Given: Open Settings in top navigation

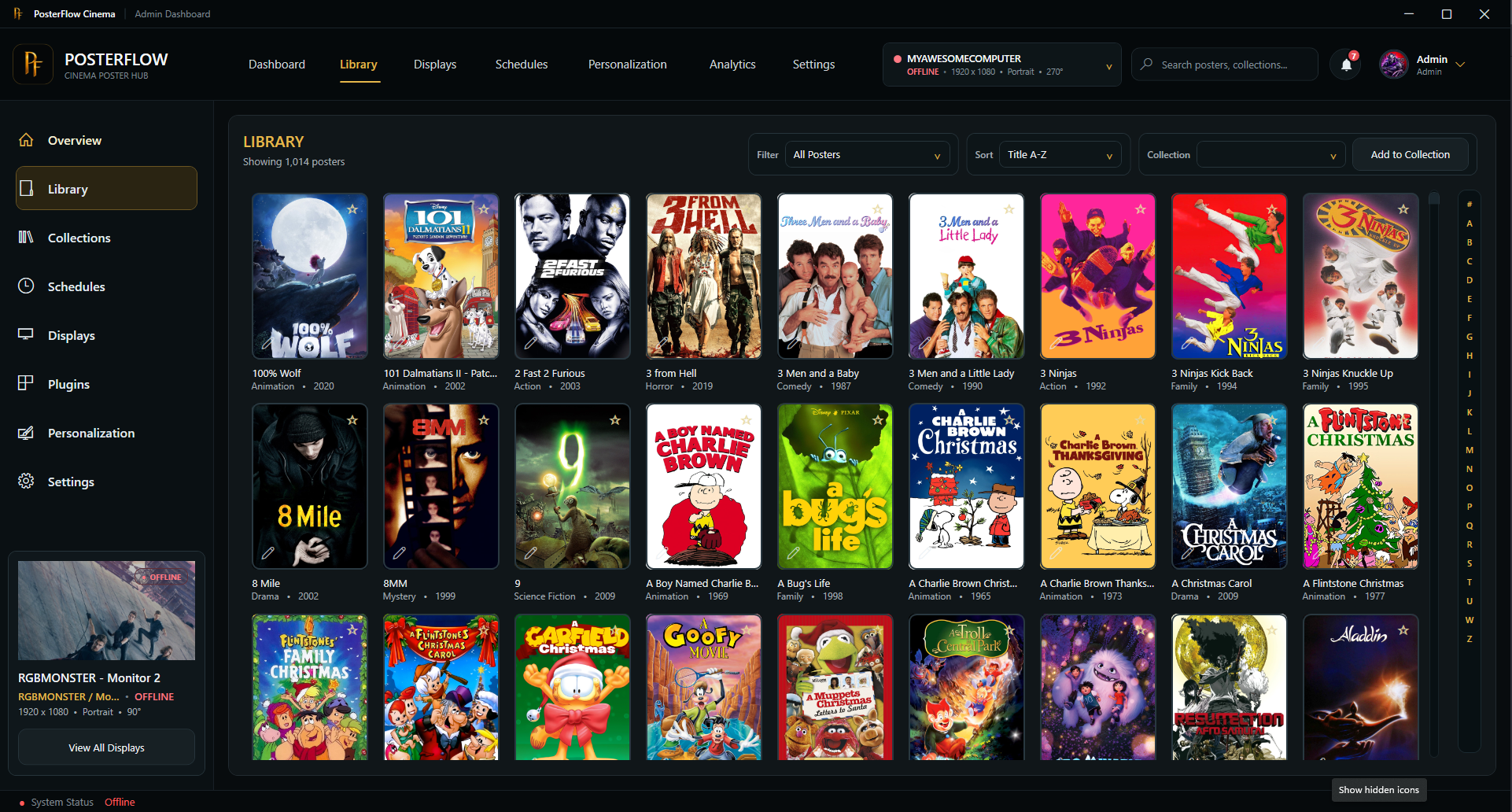Looking at the screenshot, I should click(813, 65).
